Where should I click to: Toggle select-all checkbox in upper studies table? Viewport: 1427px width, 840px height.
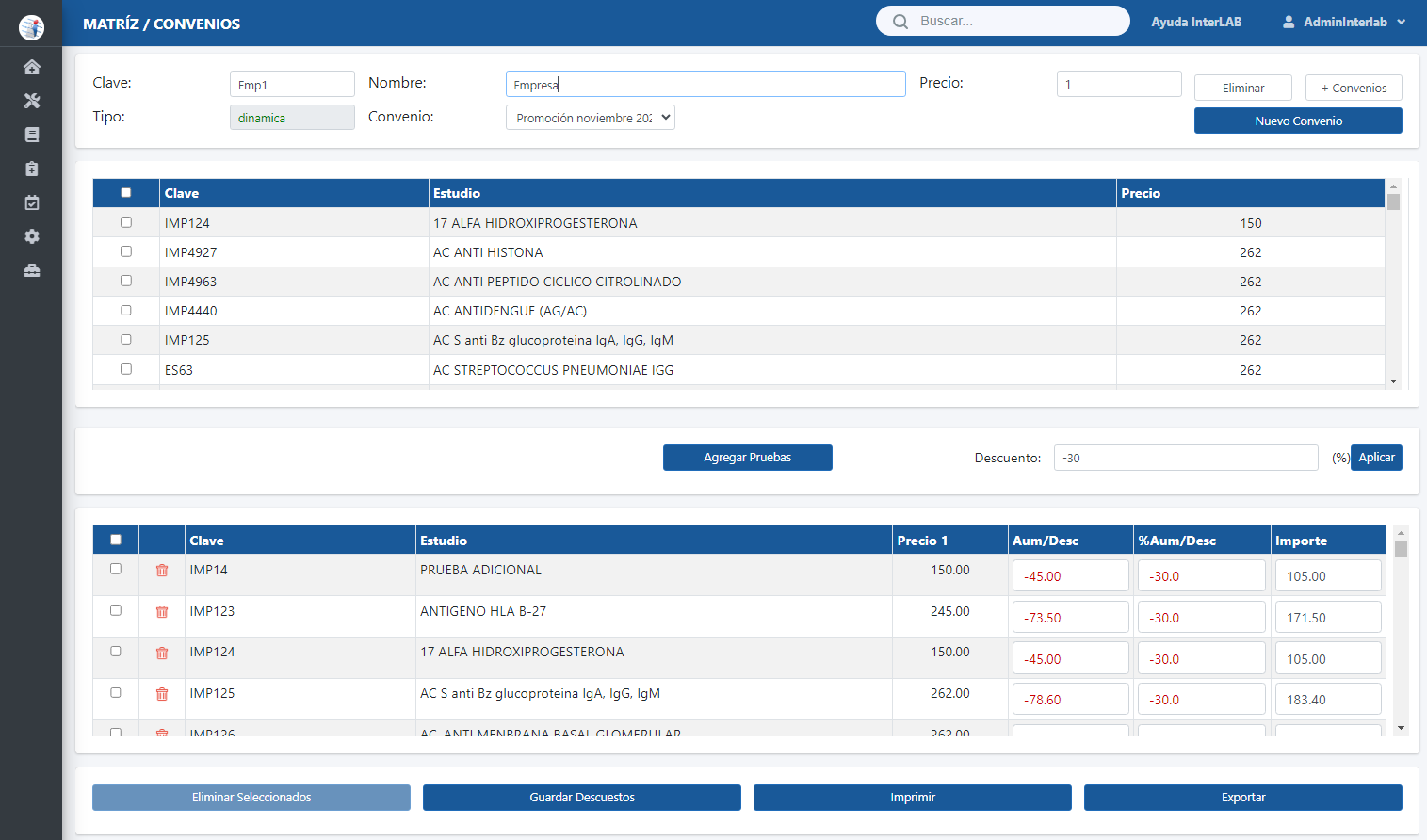[x=126, y=193]
